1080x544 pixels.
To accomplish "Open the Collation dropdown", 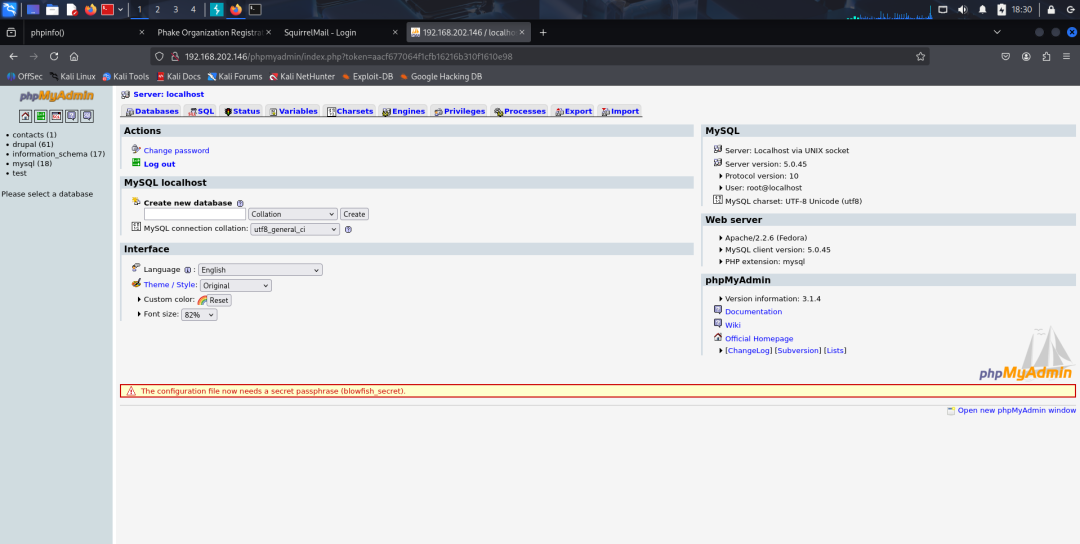I will (x=293, y=214).
